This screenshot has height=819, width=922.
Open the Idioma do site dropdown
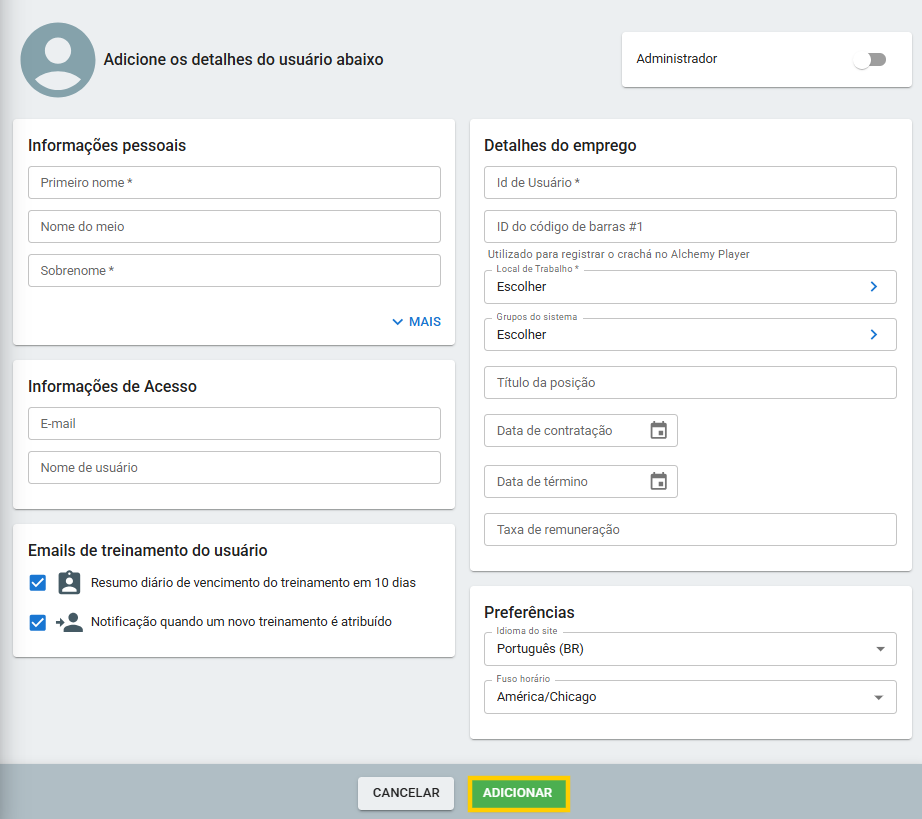[x=690, y=649]
